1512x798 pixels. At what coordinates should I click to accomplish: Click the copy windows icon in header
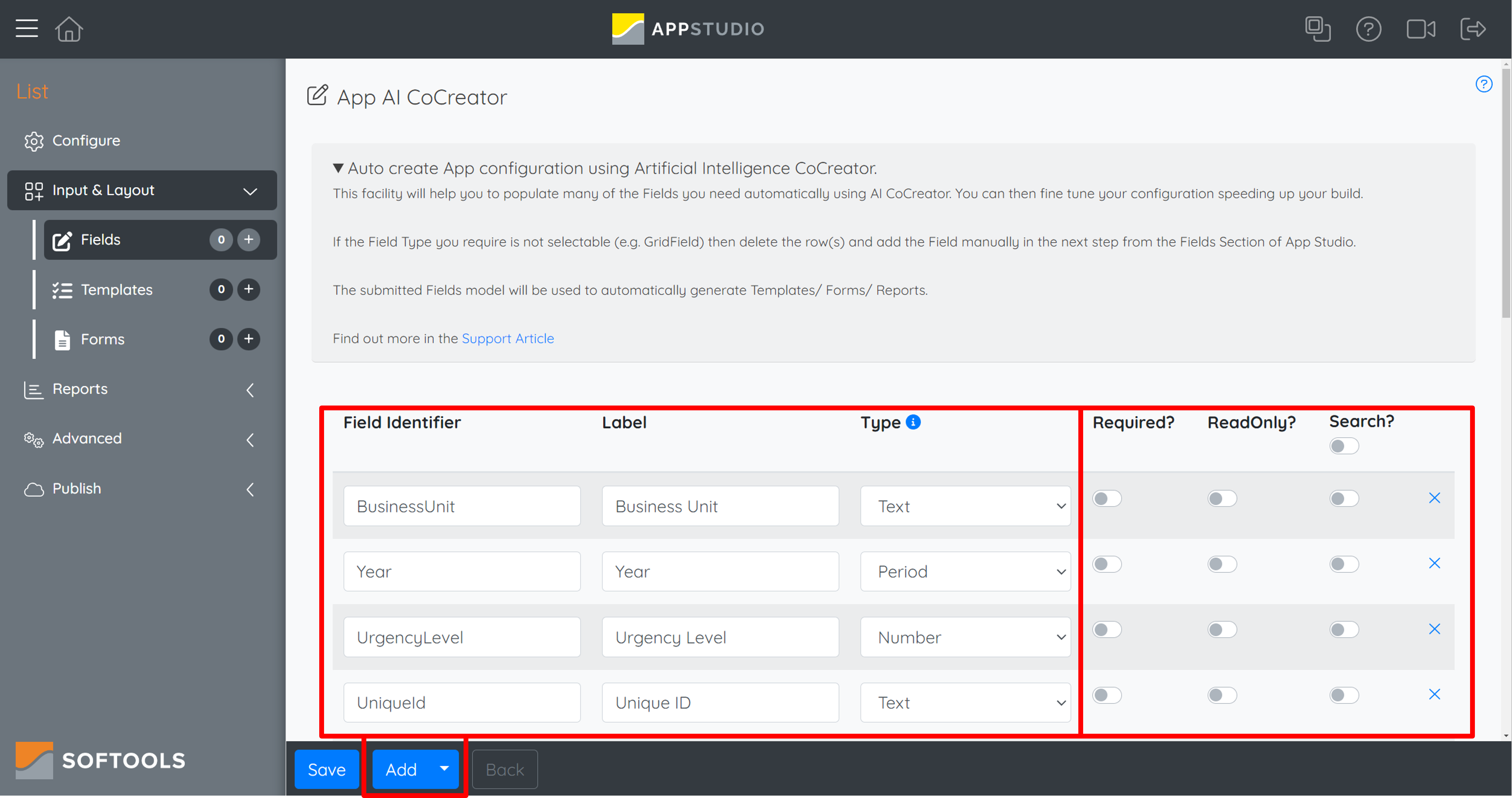(1317, 29)
